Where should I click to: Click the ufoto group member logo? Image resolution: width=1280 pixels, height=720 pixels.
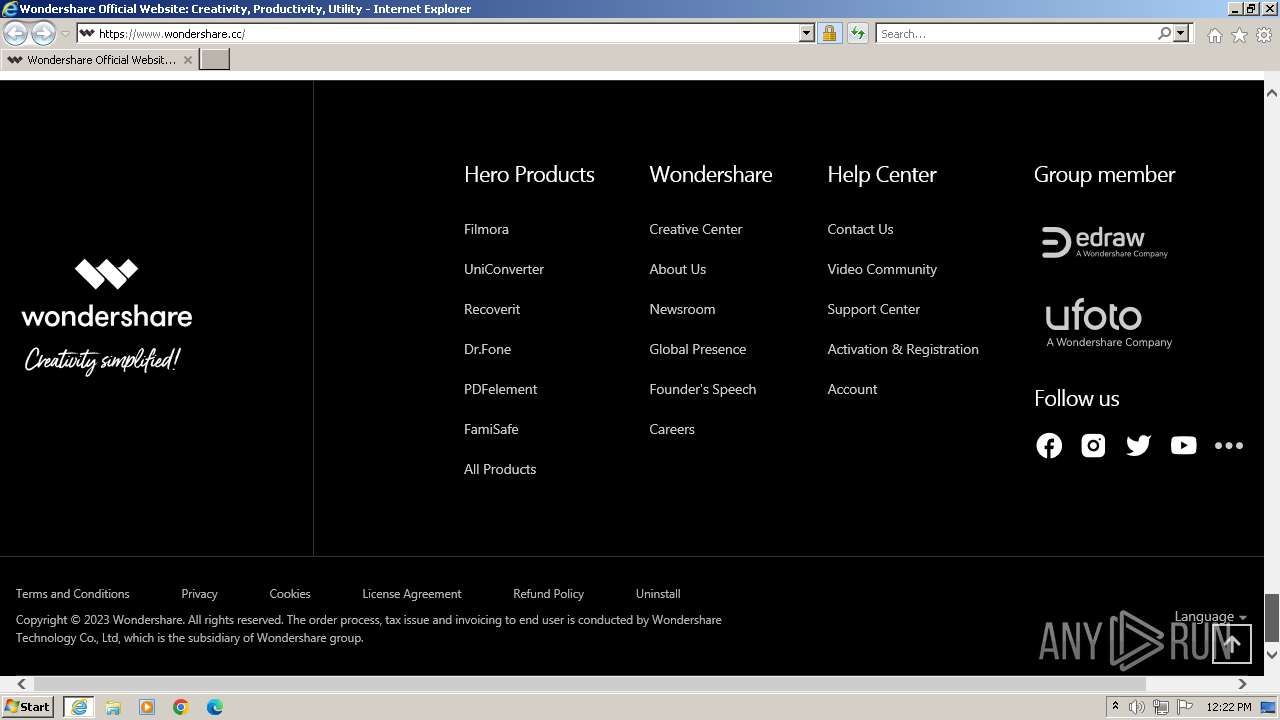pyautogui.click(x=1108, y=322)
